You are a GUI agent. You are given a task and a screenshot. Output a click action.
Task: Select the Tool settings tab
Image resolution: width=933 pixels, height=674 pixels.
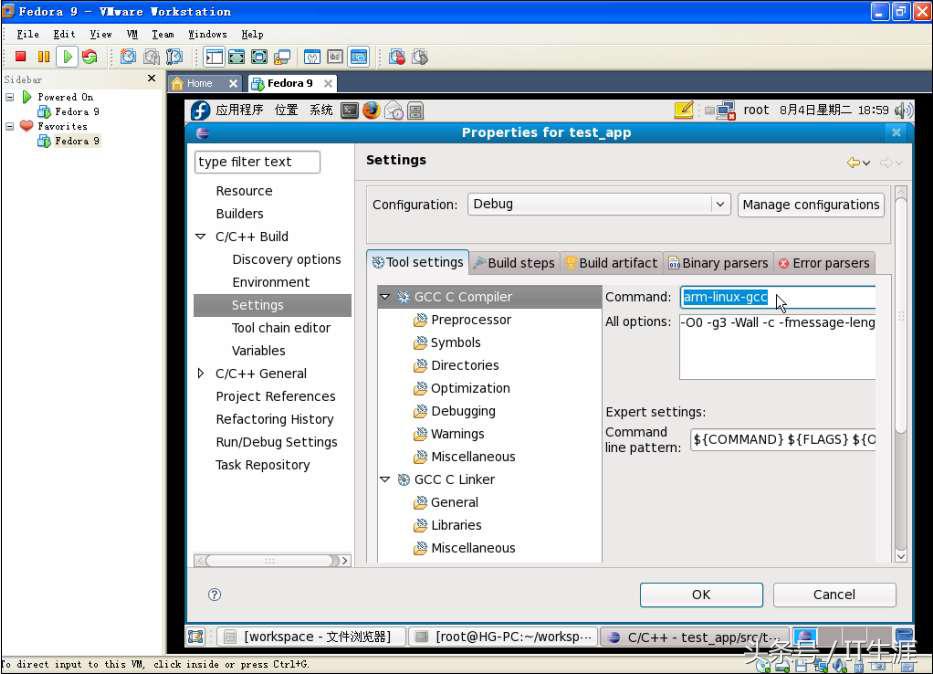coord(418,262)
